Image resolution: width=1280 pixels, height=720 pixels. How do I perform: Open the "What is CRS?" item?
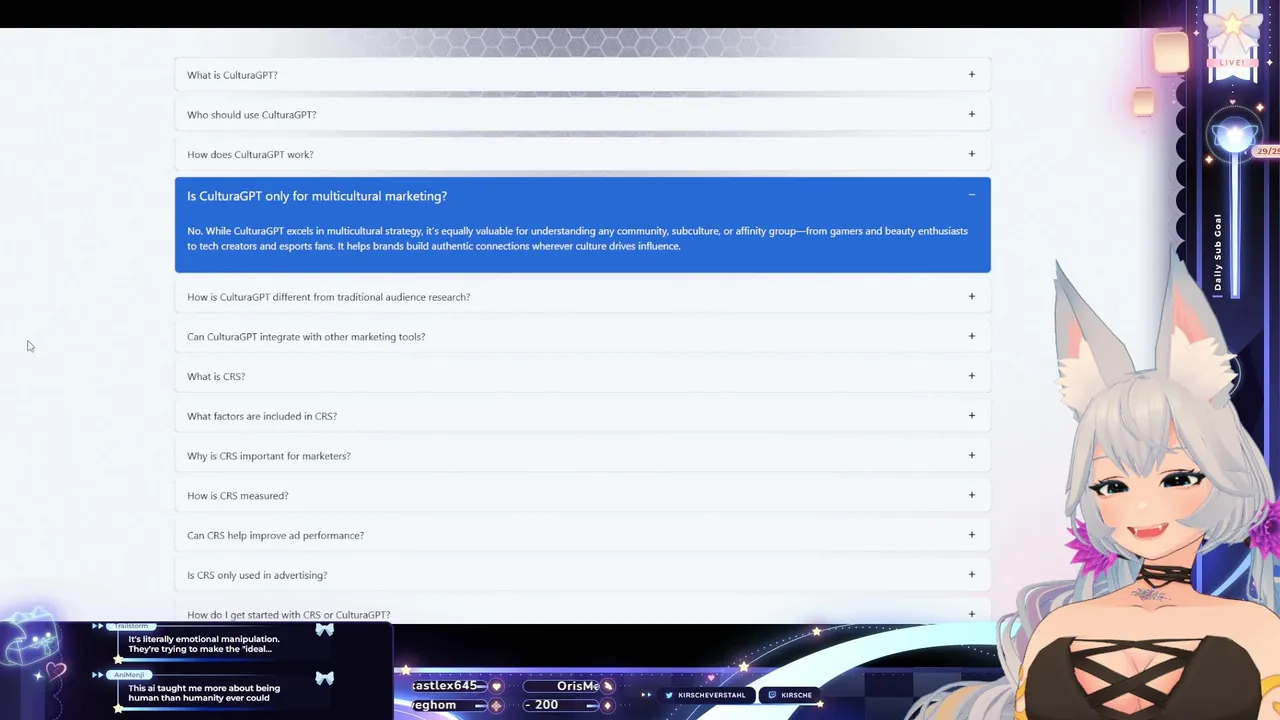(x=582, y=376)
